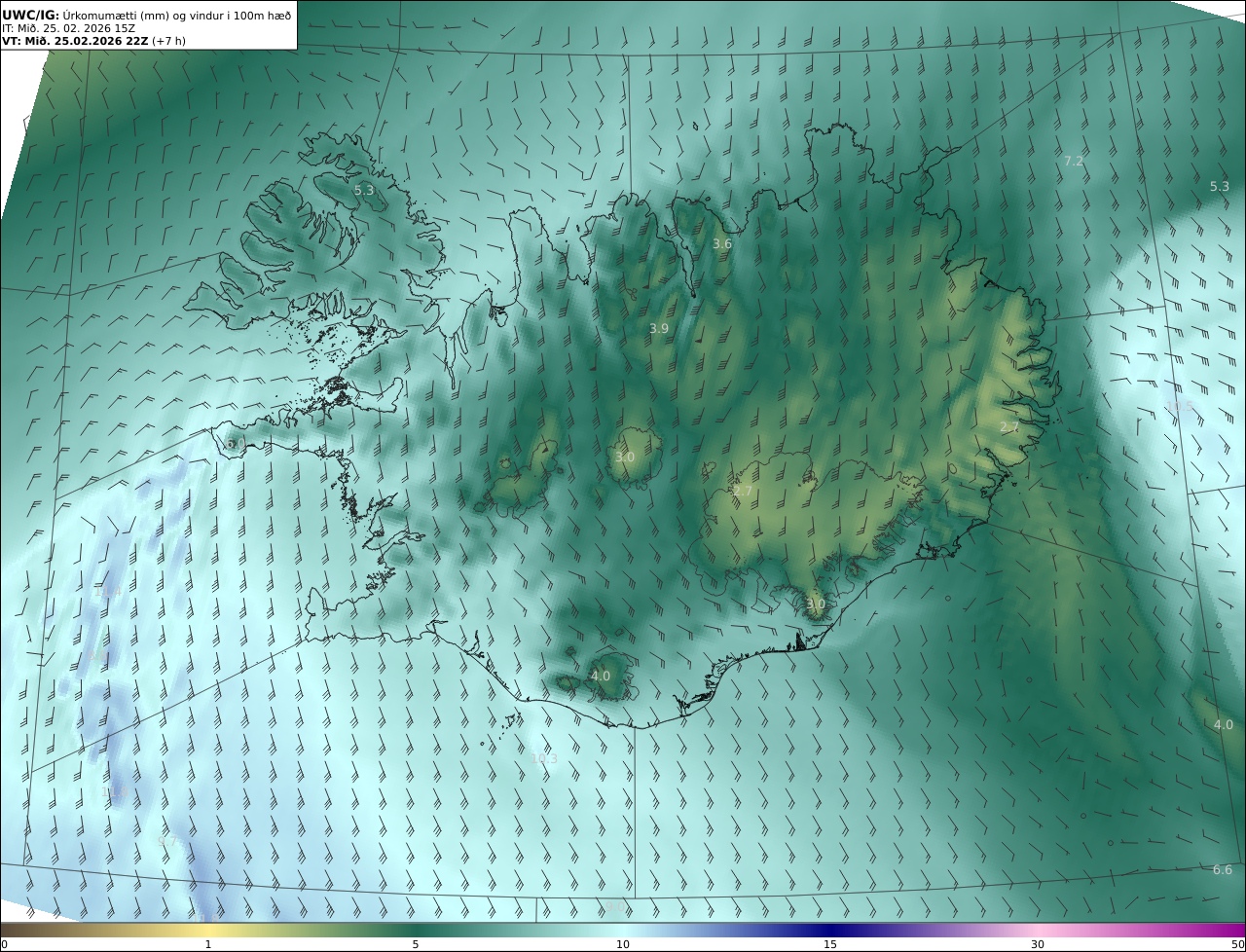Click the 2.7 value near the Eastfjords
1246x952 pixels.
pos(1009,427)
